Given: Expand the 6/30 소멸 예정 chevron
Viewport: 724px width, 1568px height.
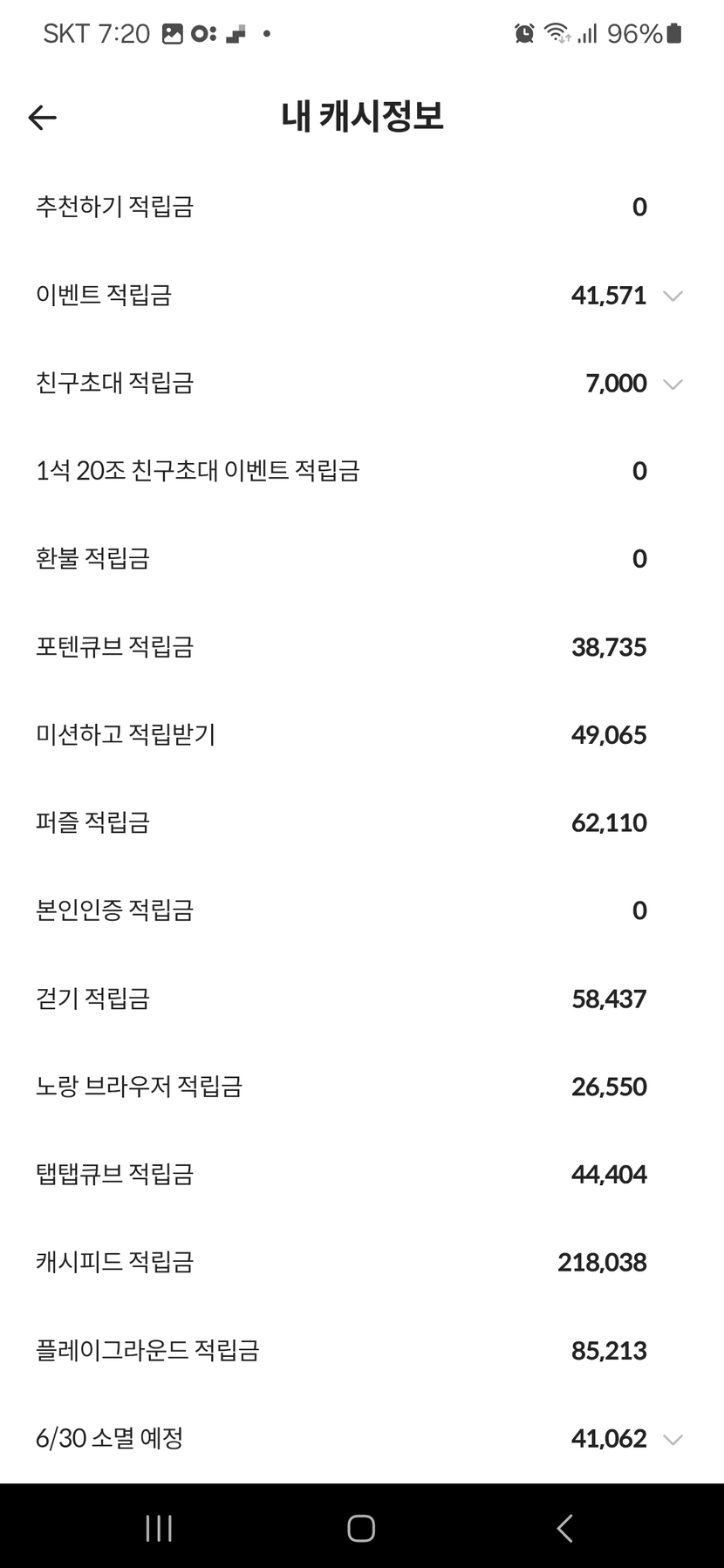Looking at the screenshot, I should (672, 1439).
